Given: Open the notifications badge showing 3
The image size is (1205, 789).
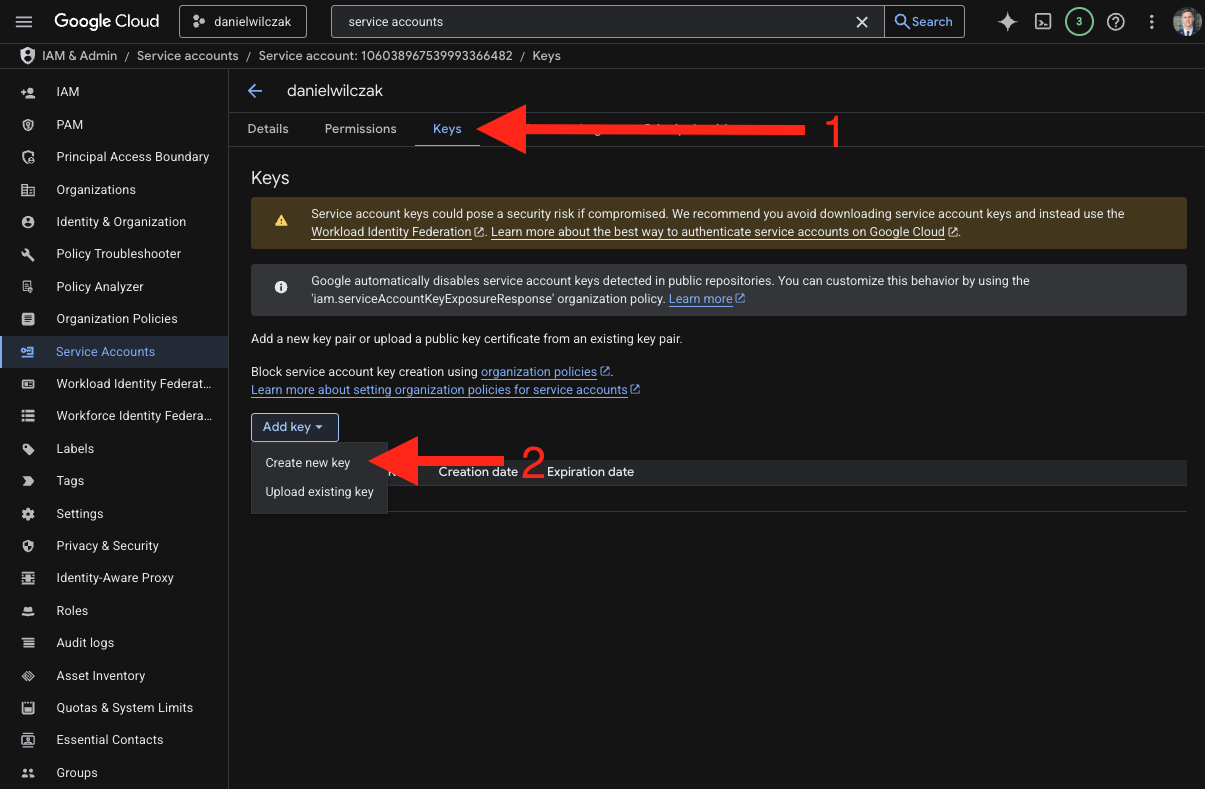Looking at the screenshot, I should coord(1079,22).
